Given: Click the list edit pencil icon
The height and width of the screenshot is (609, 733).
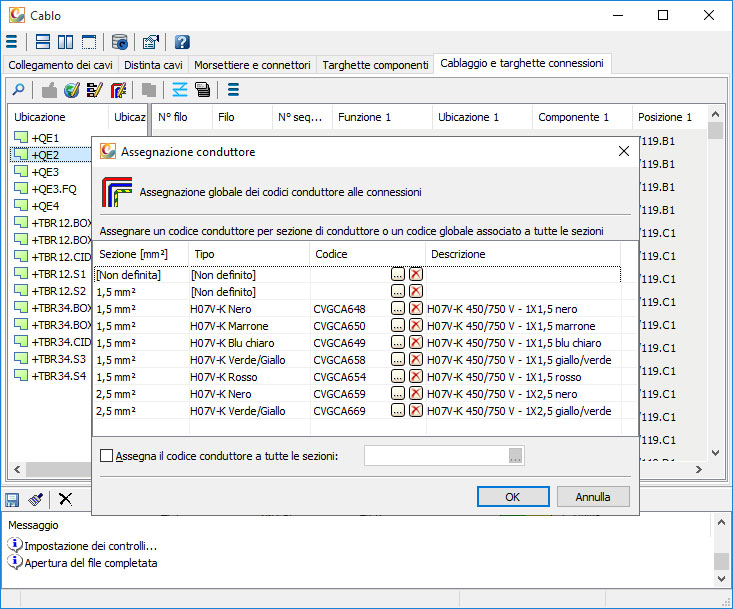Looking at the screenshot, I should (x=95, y=89).
